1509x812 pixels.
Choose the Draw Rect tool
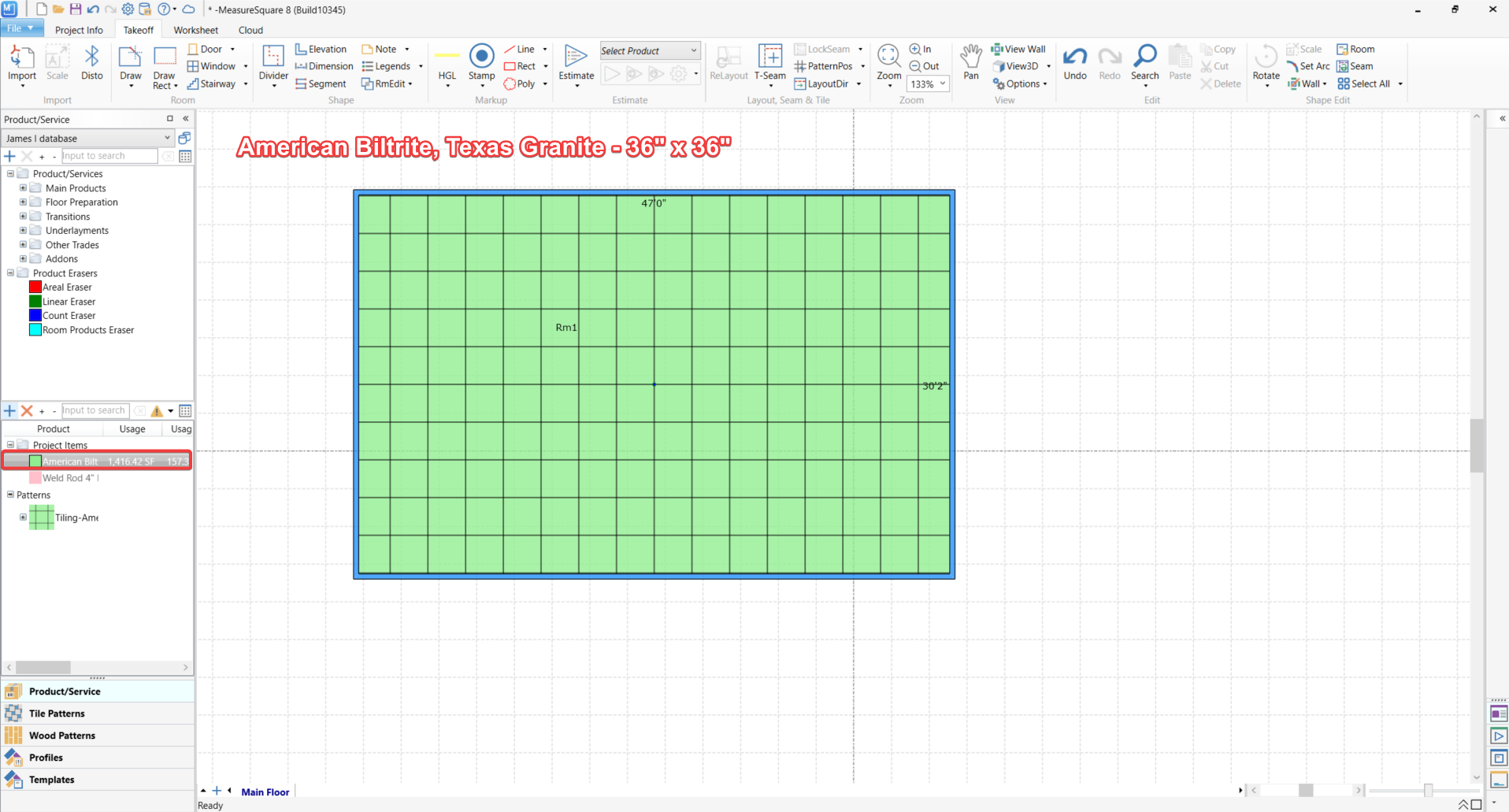point(165,67)
